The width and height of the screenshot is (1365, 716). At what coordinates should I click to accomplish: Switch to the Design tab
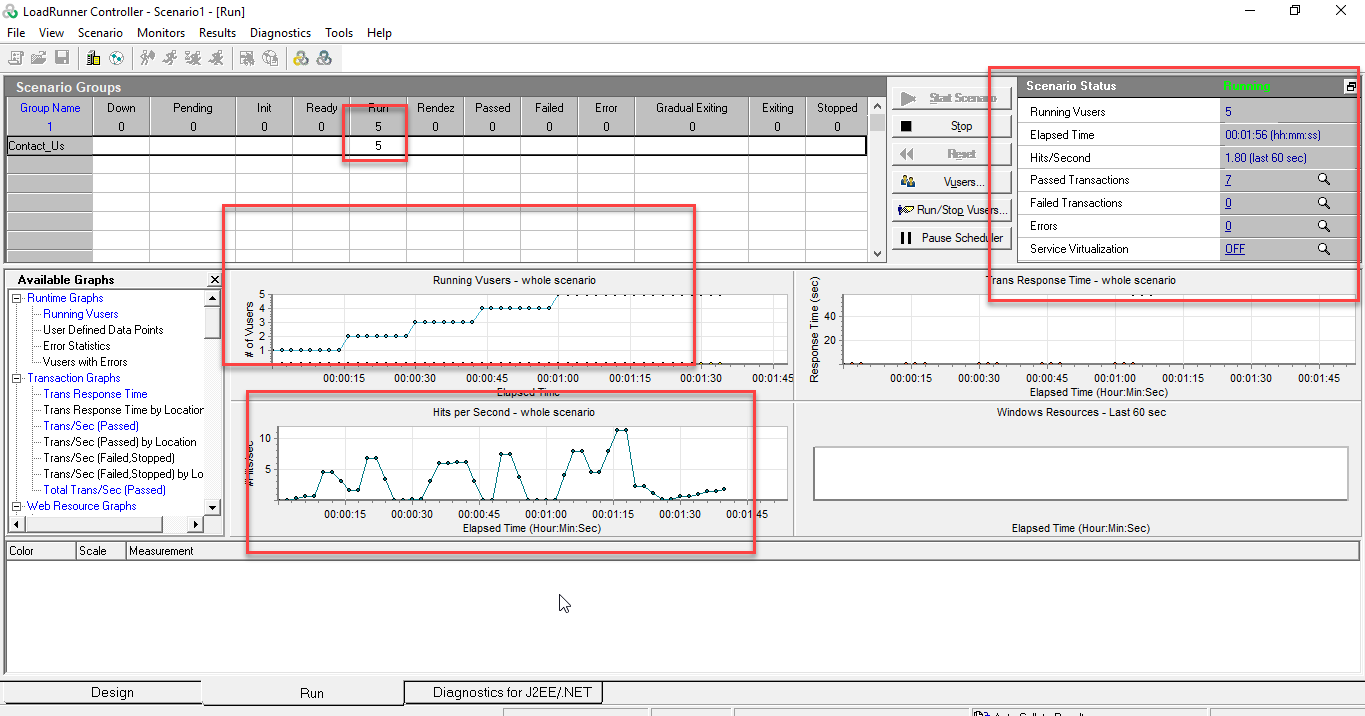tap(113, 691)
